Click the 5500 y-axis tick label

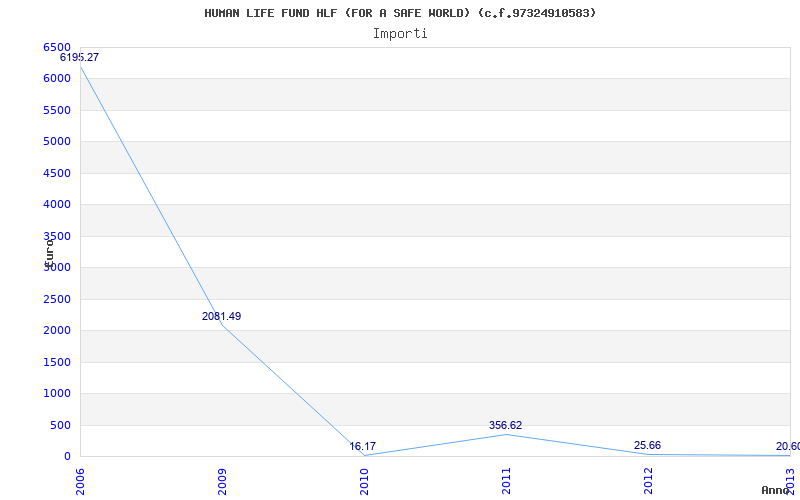(57, 110)
